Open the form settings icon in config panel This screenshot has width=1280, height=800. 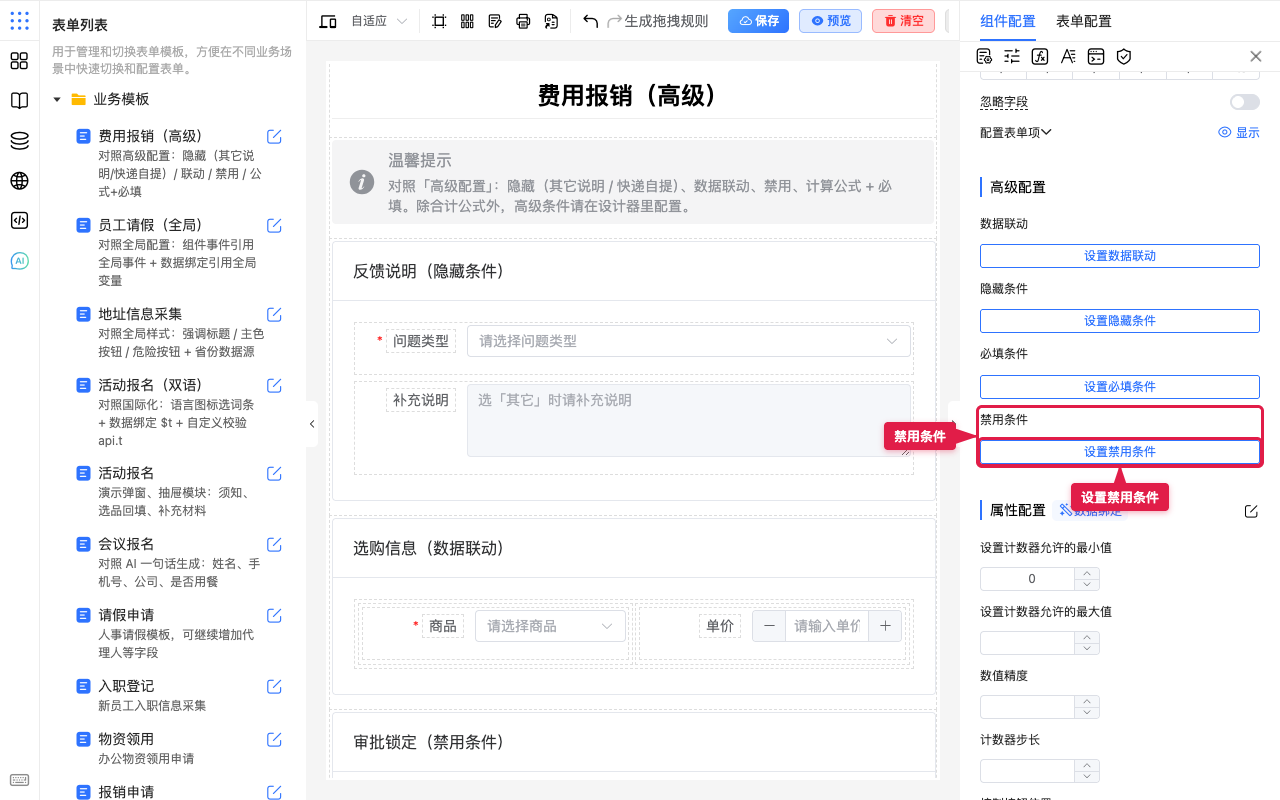click(984, 57)
